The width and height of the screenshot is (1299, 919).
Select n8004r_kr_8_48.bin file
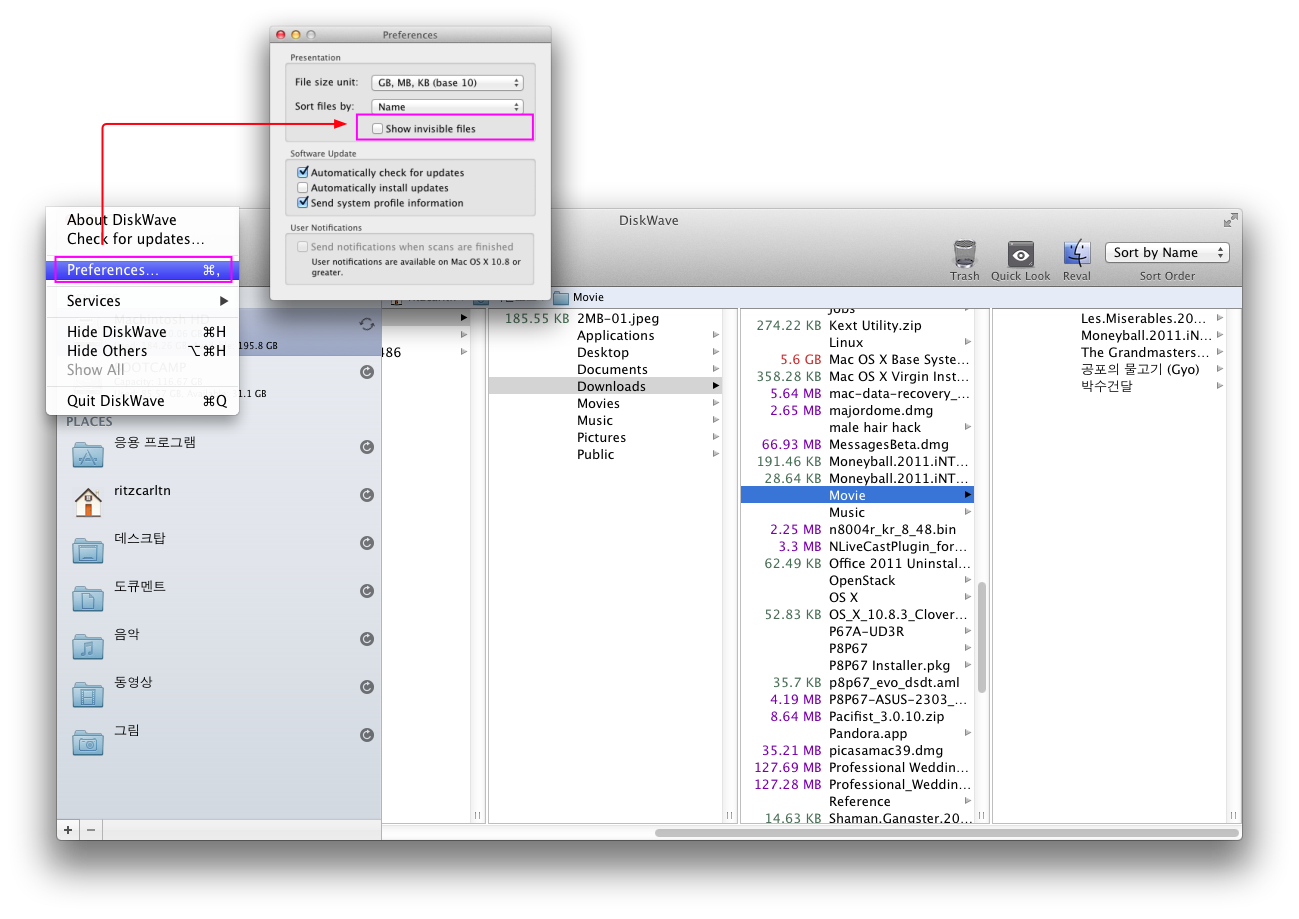point(857,530)
